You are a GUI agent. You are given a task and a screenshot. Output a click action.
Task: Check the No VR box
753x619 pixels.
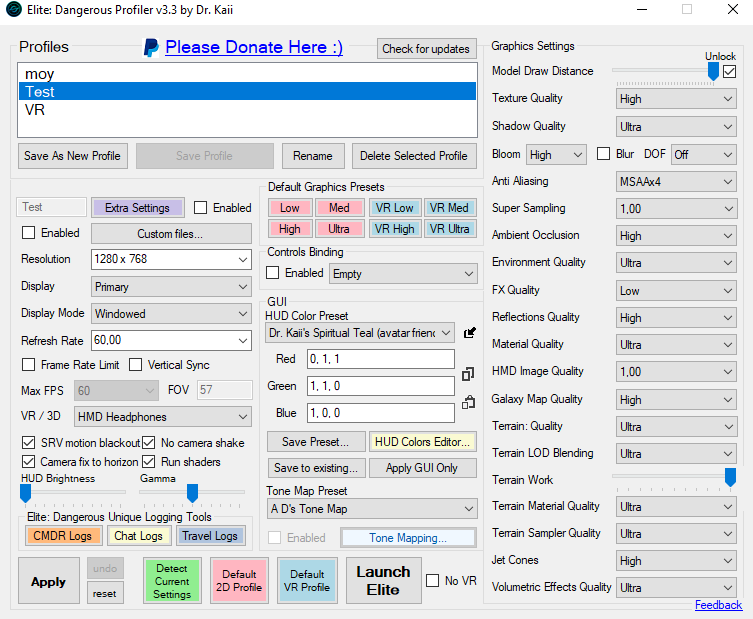pos(432,581)
